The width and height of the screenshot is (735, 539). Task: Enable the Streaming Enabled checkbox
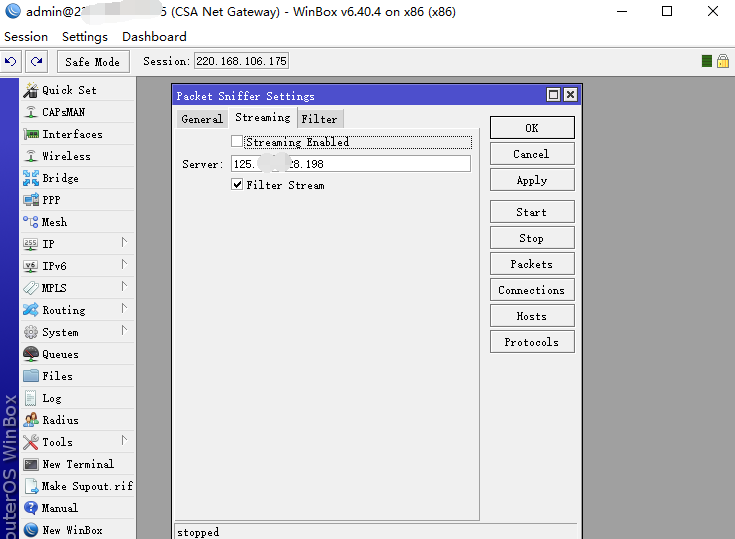[x=237, y=141]
